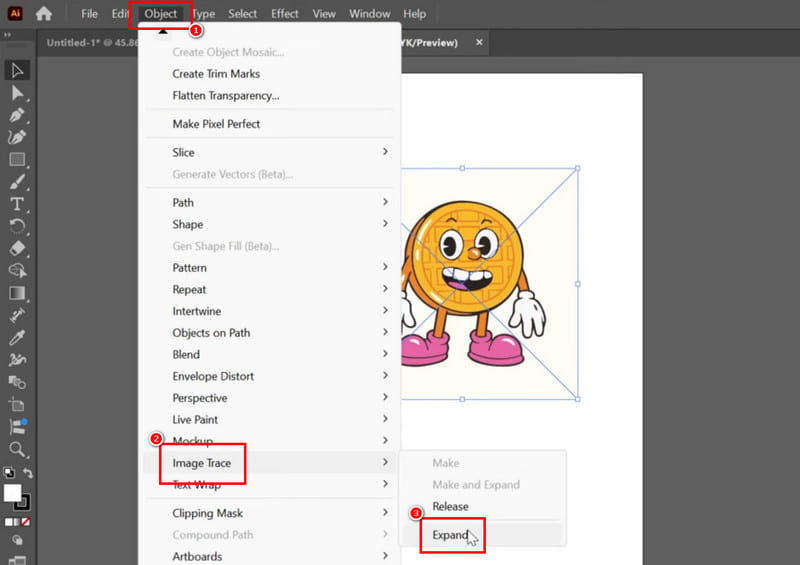Click the Home icon
800x565 pixels.
pos(44,14)
